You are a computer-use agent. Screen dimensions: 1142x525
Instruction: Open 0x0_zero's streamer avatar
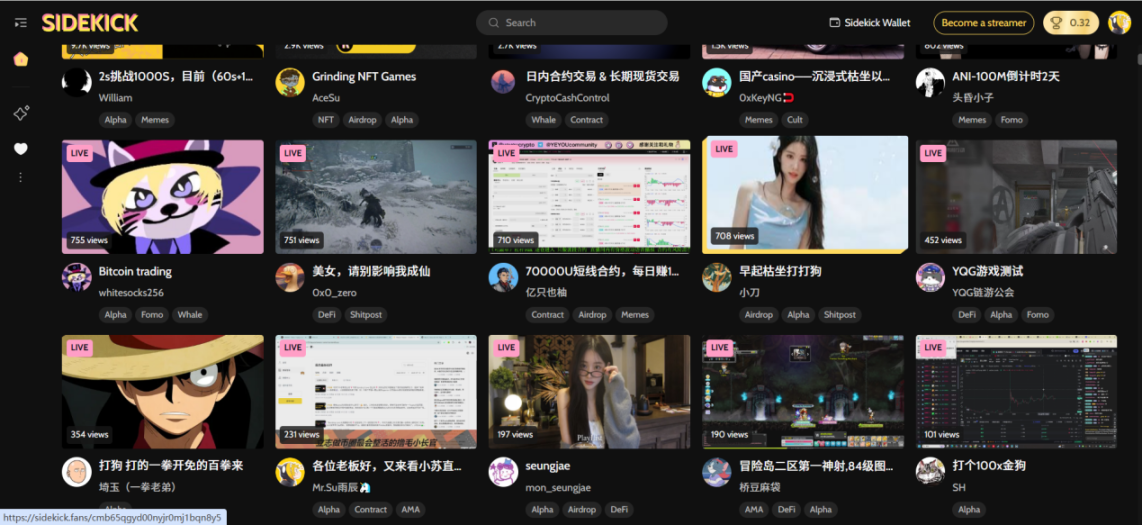[x=290, y=277]
